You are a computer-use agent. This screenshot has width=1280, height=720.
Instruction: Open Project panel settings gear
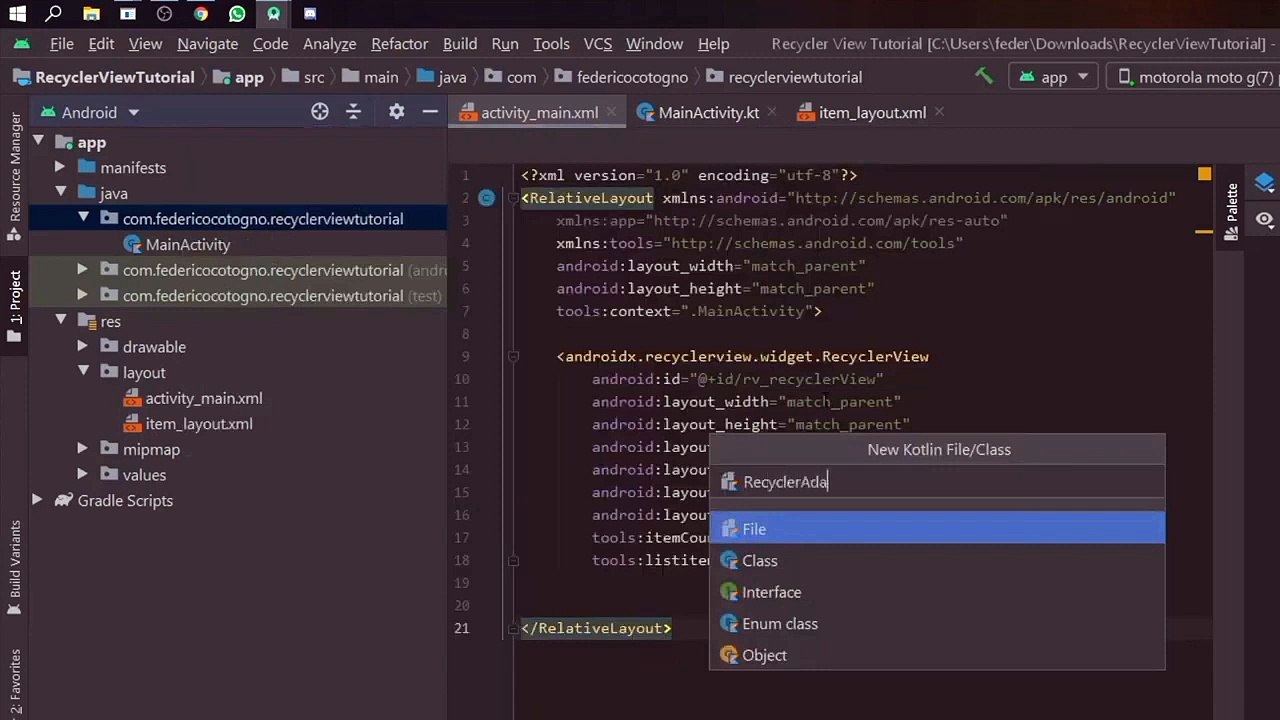[397, 112]
